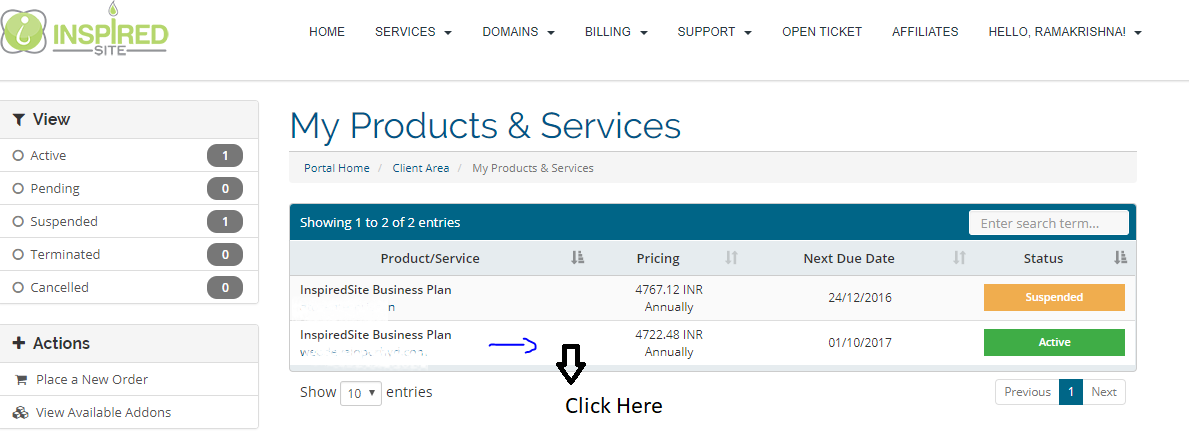Click the 24/12/2016 due date cell

click(860, 297)
